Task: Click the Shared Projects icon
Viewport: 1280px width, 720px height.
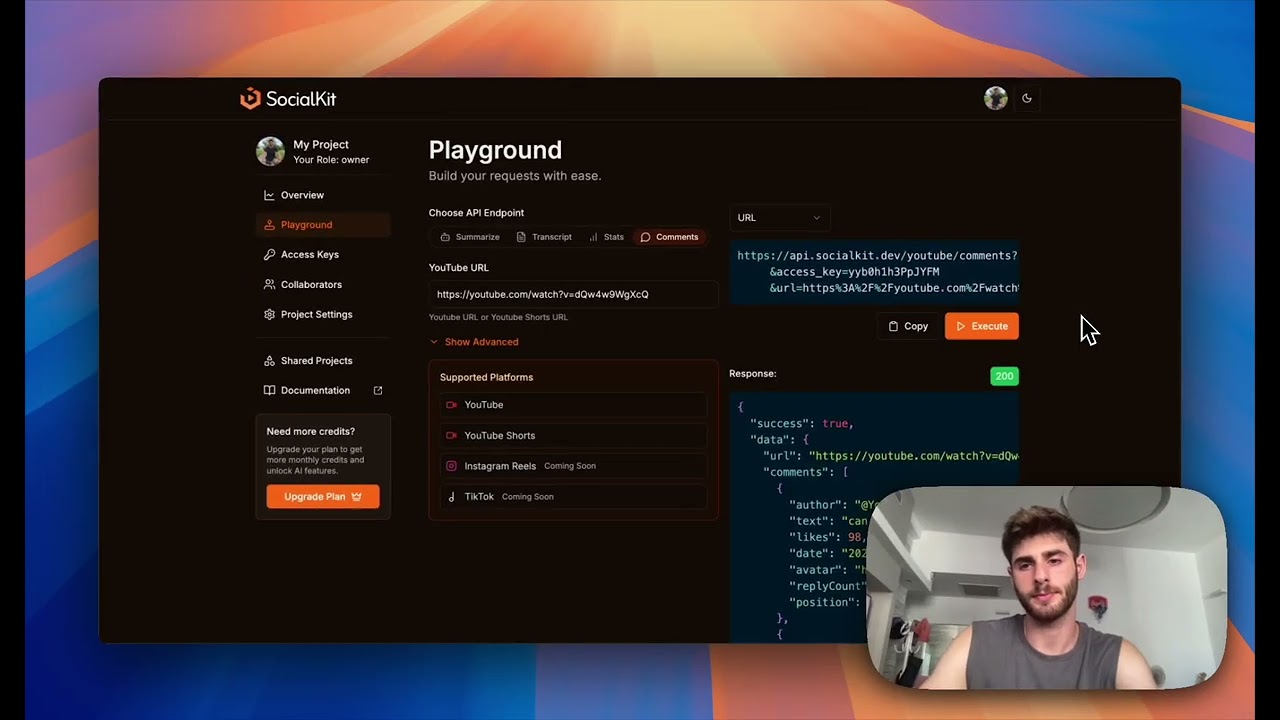Action: point(269,360)
